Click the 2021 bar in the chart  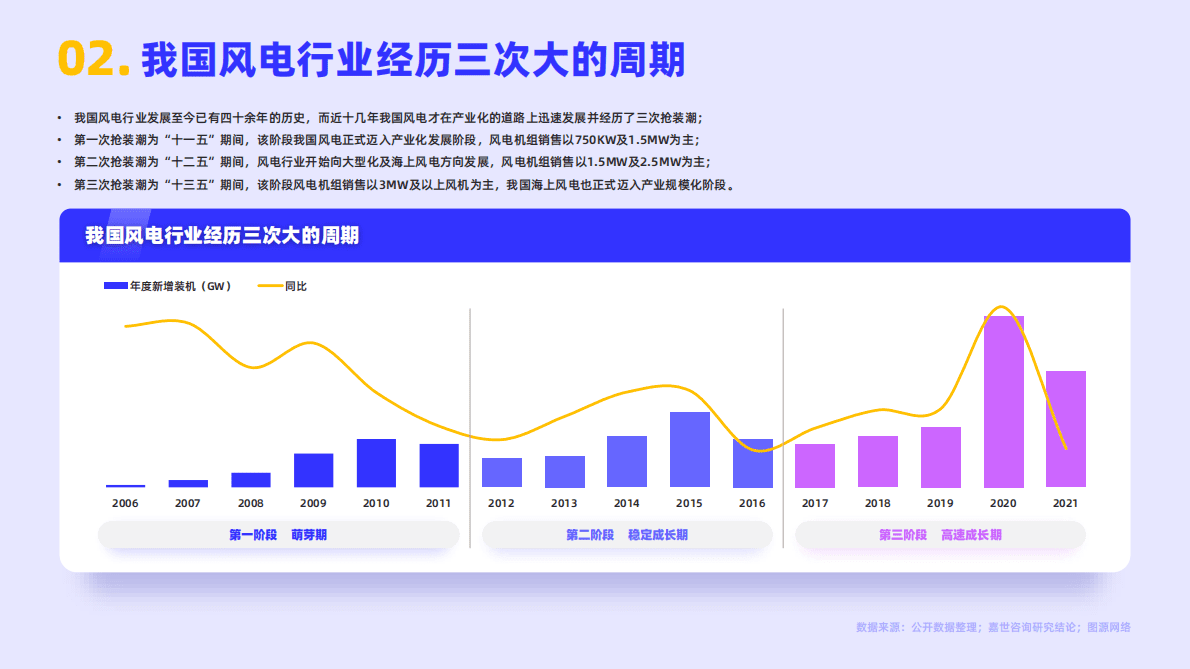[1066, 430]
